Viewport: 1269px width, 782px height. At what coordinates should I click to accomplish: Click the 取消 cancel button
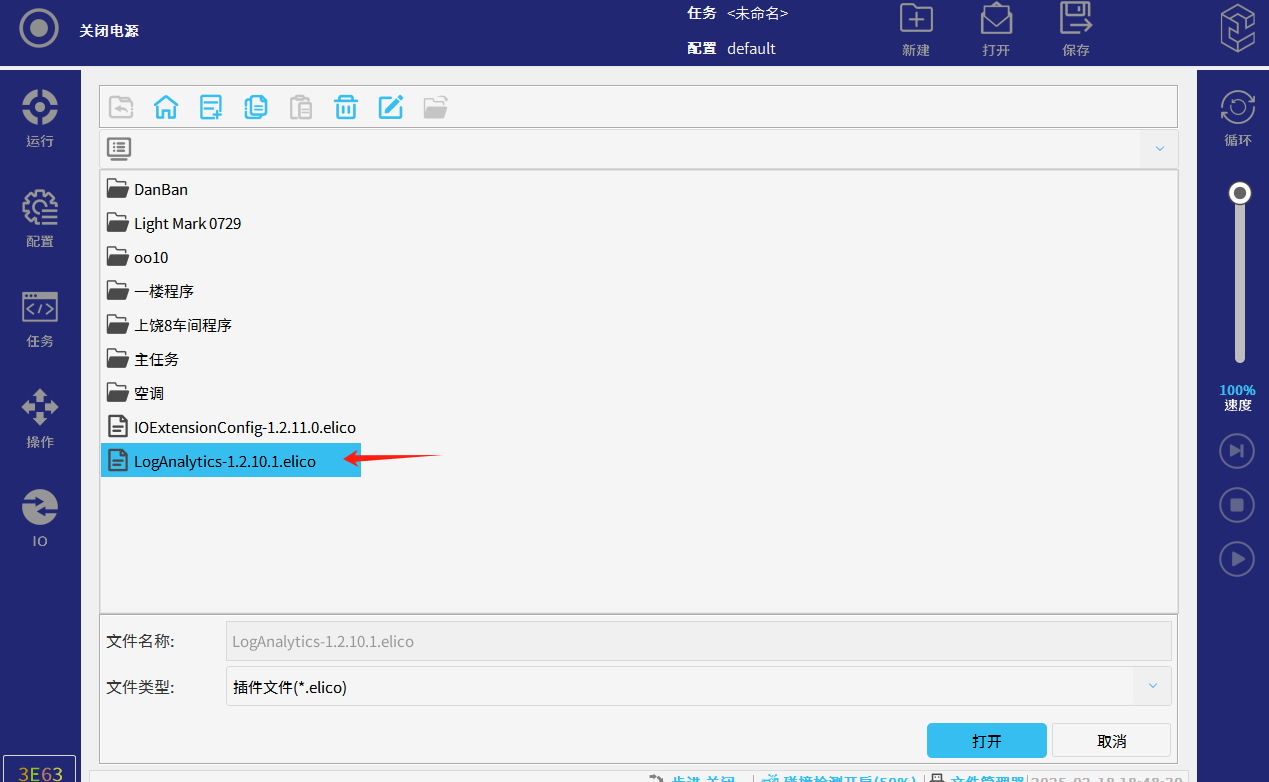pos(1111,741)
